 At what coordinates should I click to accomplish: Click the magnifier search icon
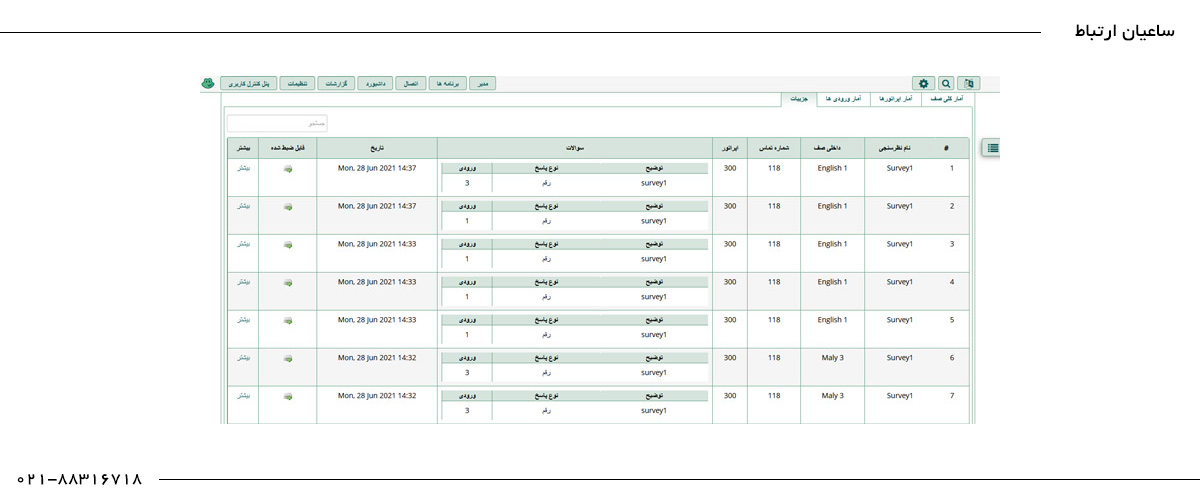(946, 84)
